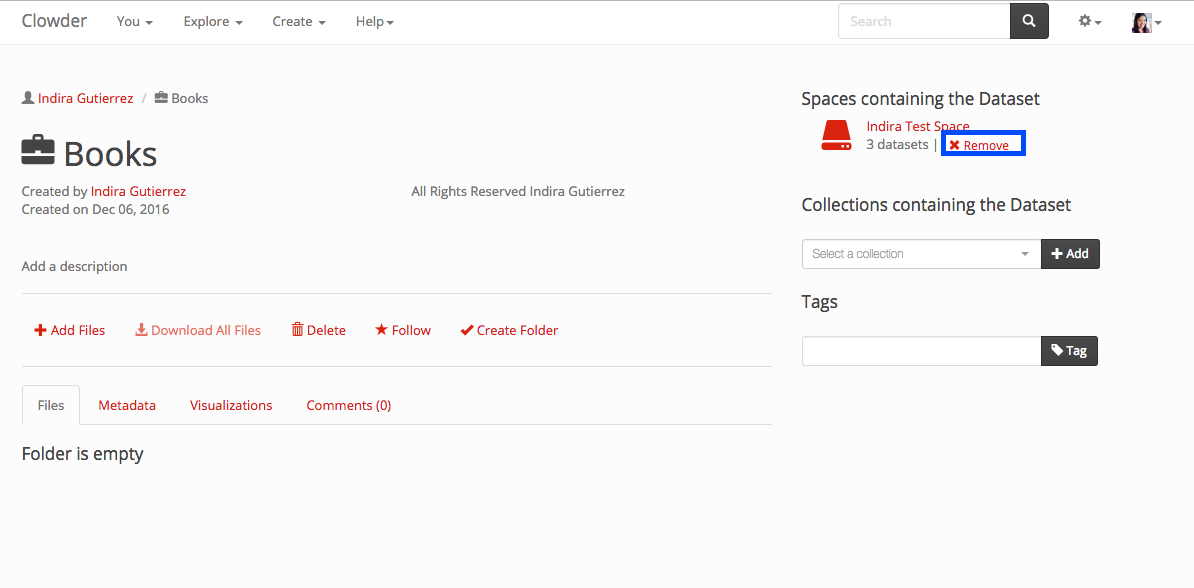The height and width of the screenshot is (588, 1194).
Task: Click the red space drive icon
Action: (835, 136)
